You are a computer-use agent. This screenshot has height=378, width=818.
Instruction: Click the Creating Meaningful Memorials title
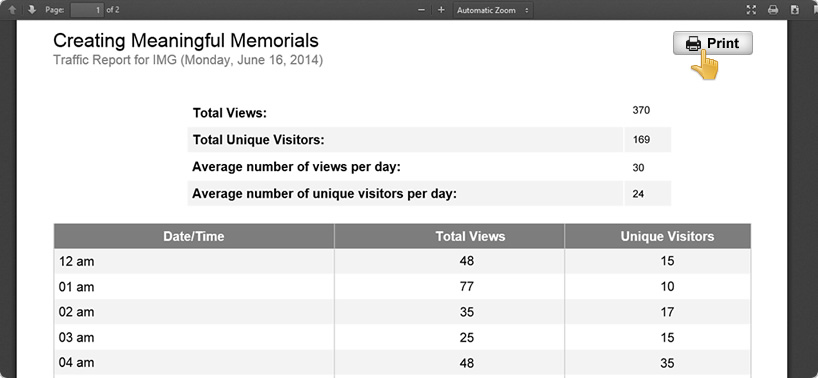(x=186, y=41)
